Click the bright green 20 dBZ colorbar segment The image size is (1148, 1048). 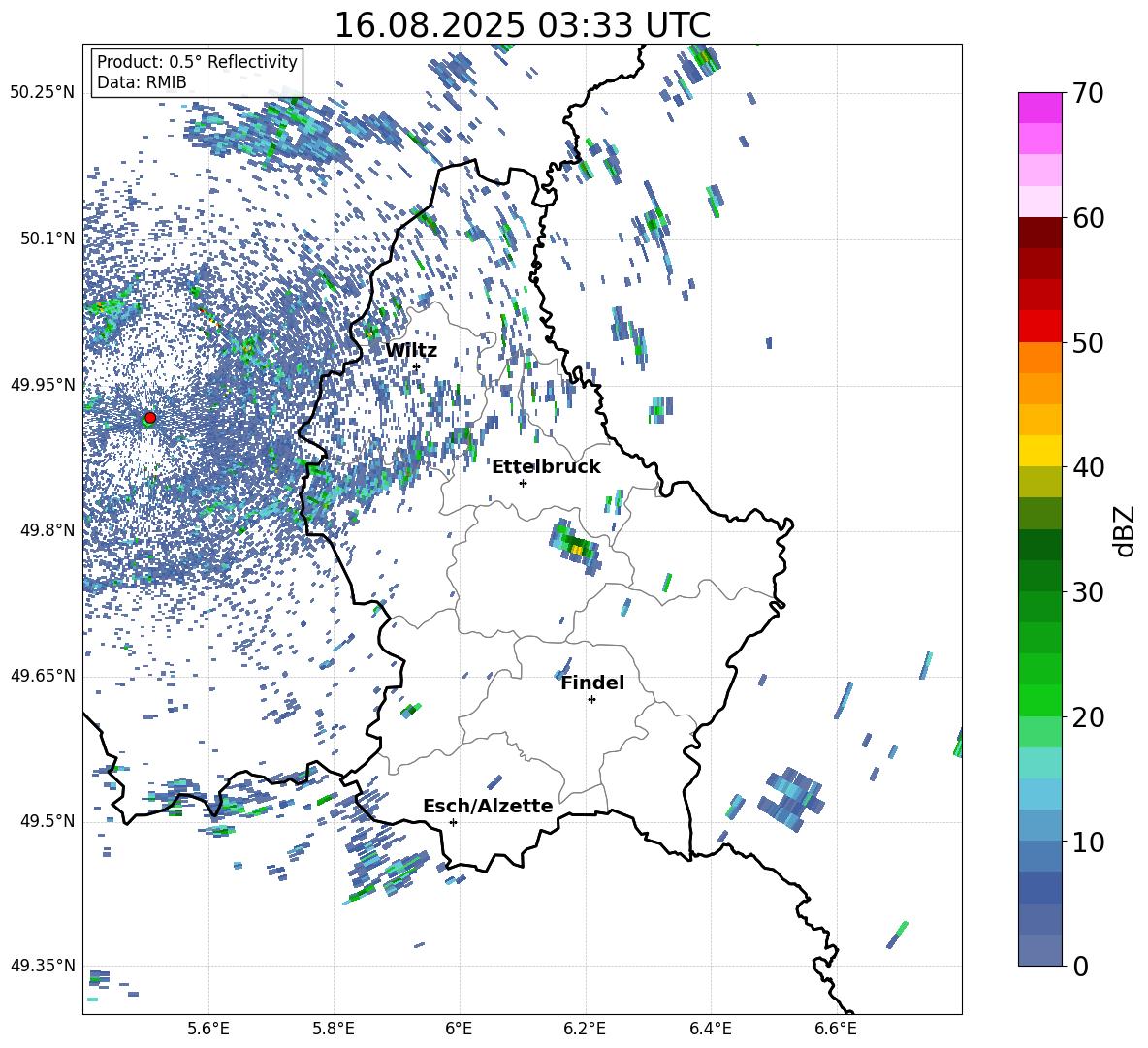pyautogui.click(x=1039, y=700)
